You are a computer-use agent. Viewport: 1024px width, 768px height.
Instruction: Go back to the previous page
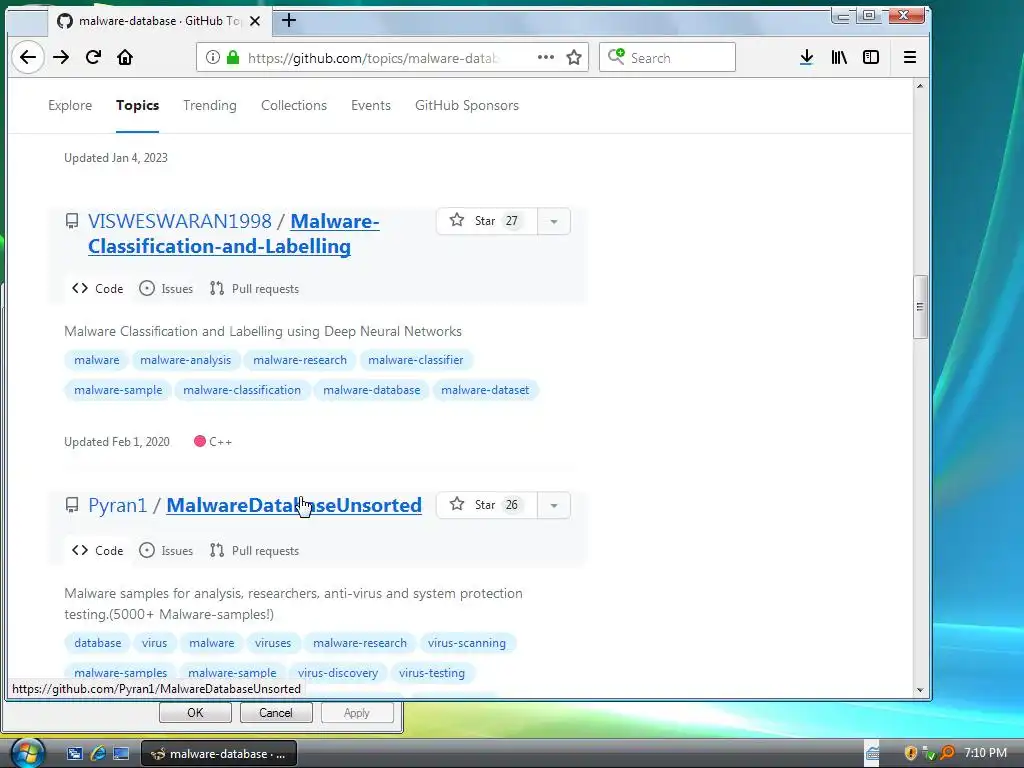point(27,57)
